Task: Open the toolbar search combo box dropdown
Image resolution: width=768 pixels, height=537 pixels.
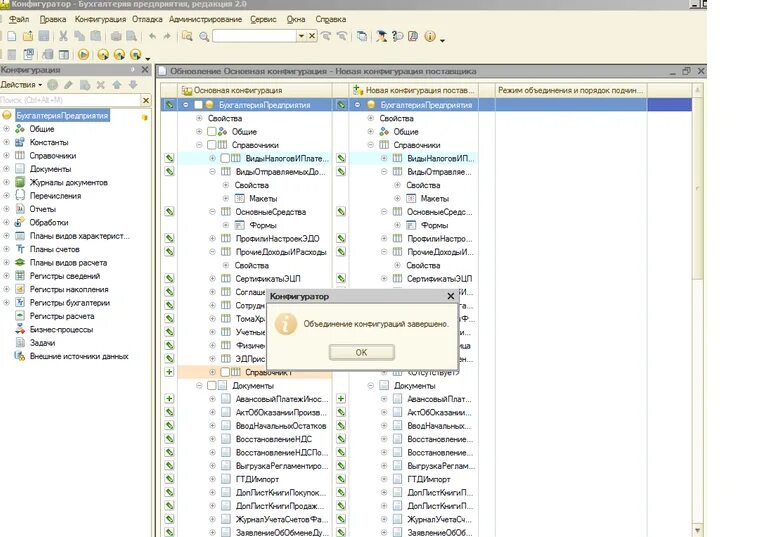Action: click(x=301, y=36)
